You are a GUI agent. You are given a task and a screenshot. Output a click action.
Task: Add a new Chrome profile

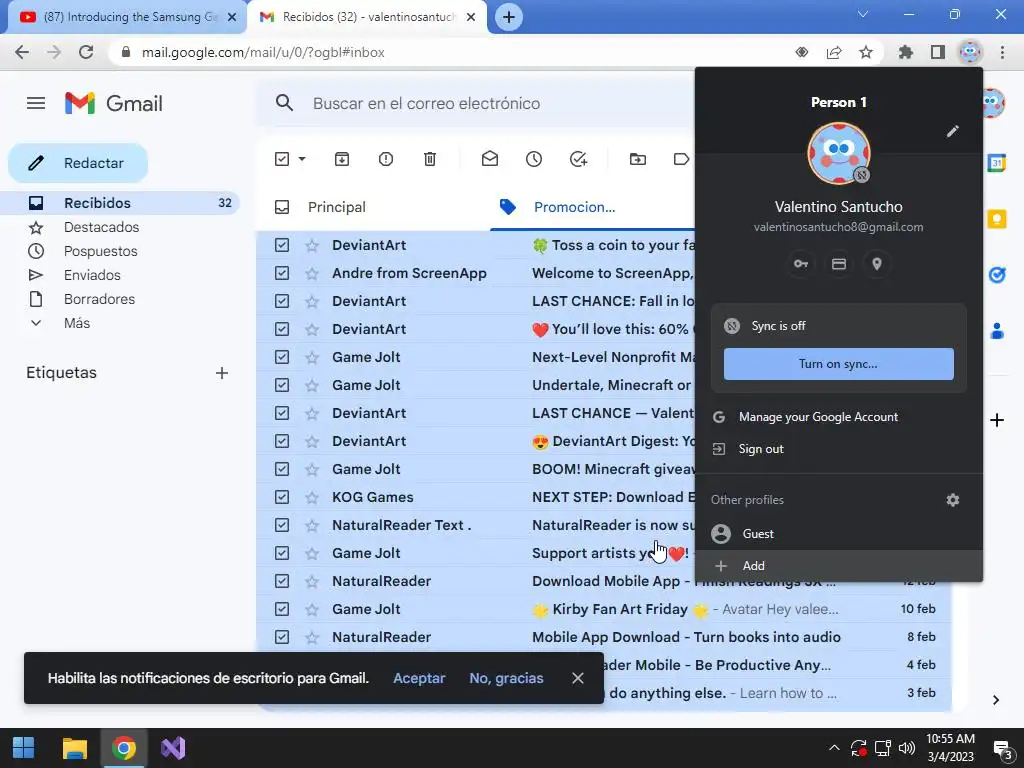pyautogui.click(x=839, y=566)
